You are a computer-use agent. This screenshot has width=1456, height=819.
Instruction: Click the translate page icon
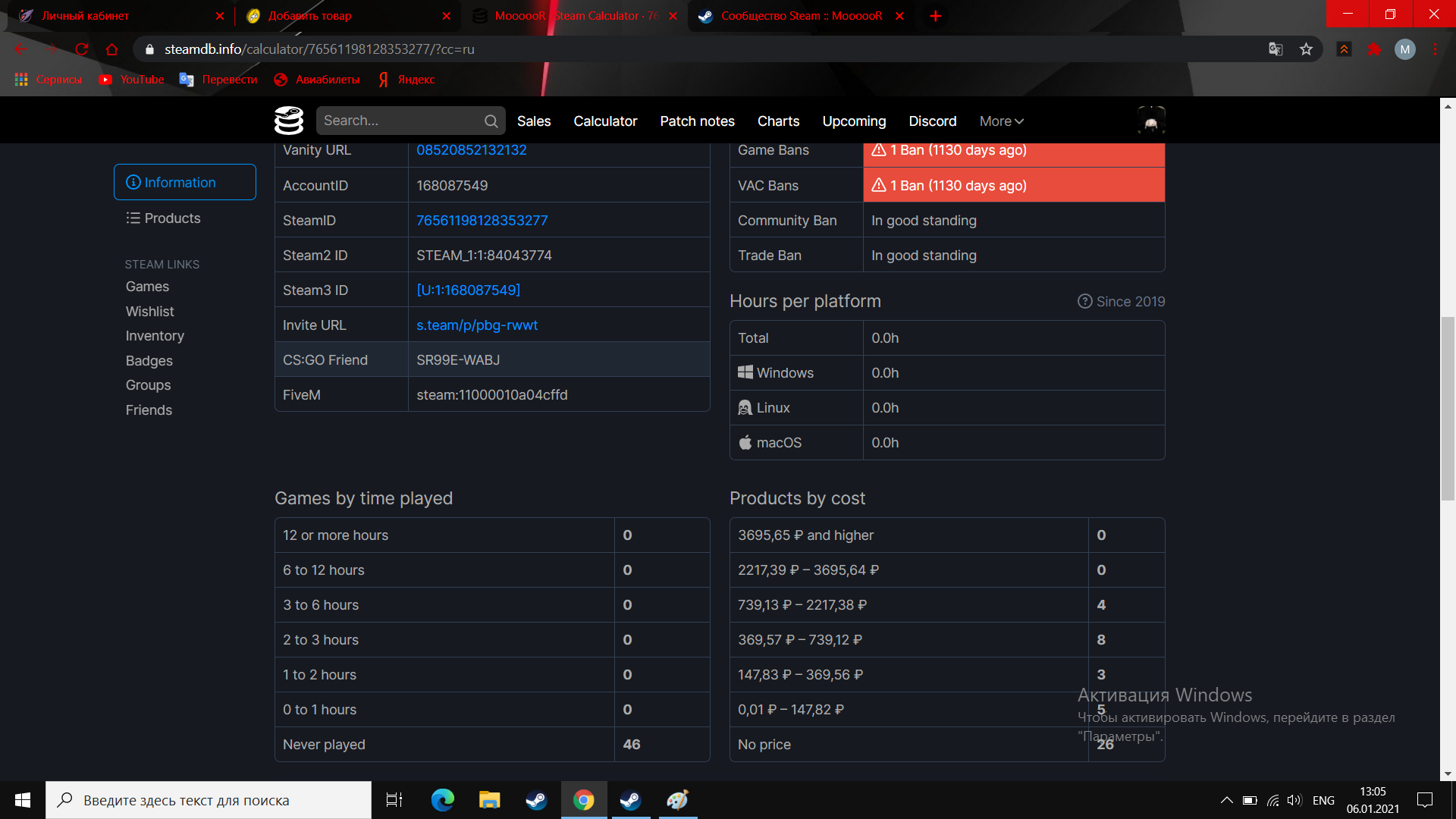1276,49
